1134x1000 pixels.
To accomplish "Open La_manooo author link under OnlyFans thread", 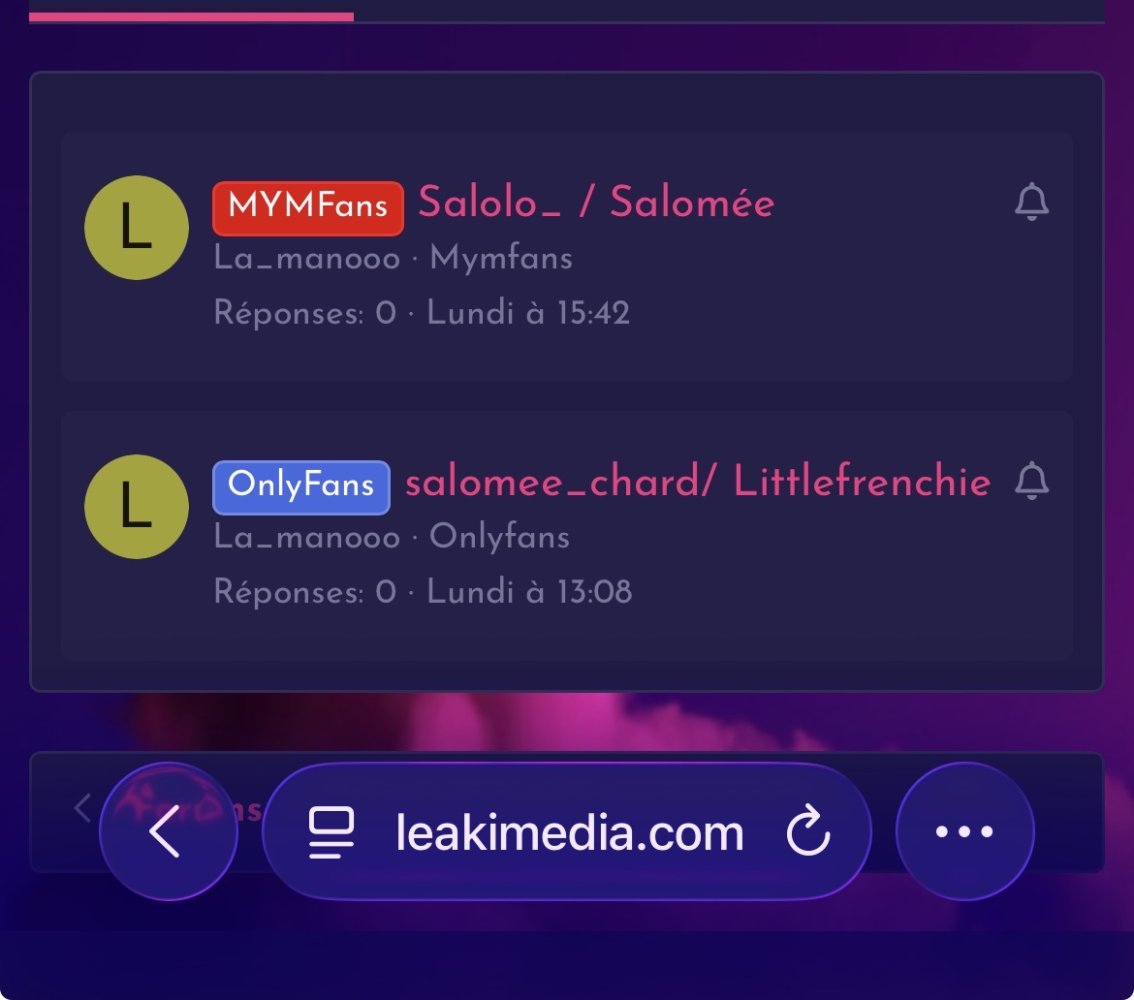I will (307, 537).
